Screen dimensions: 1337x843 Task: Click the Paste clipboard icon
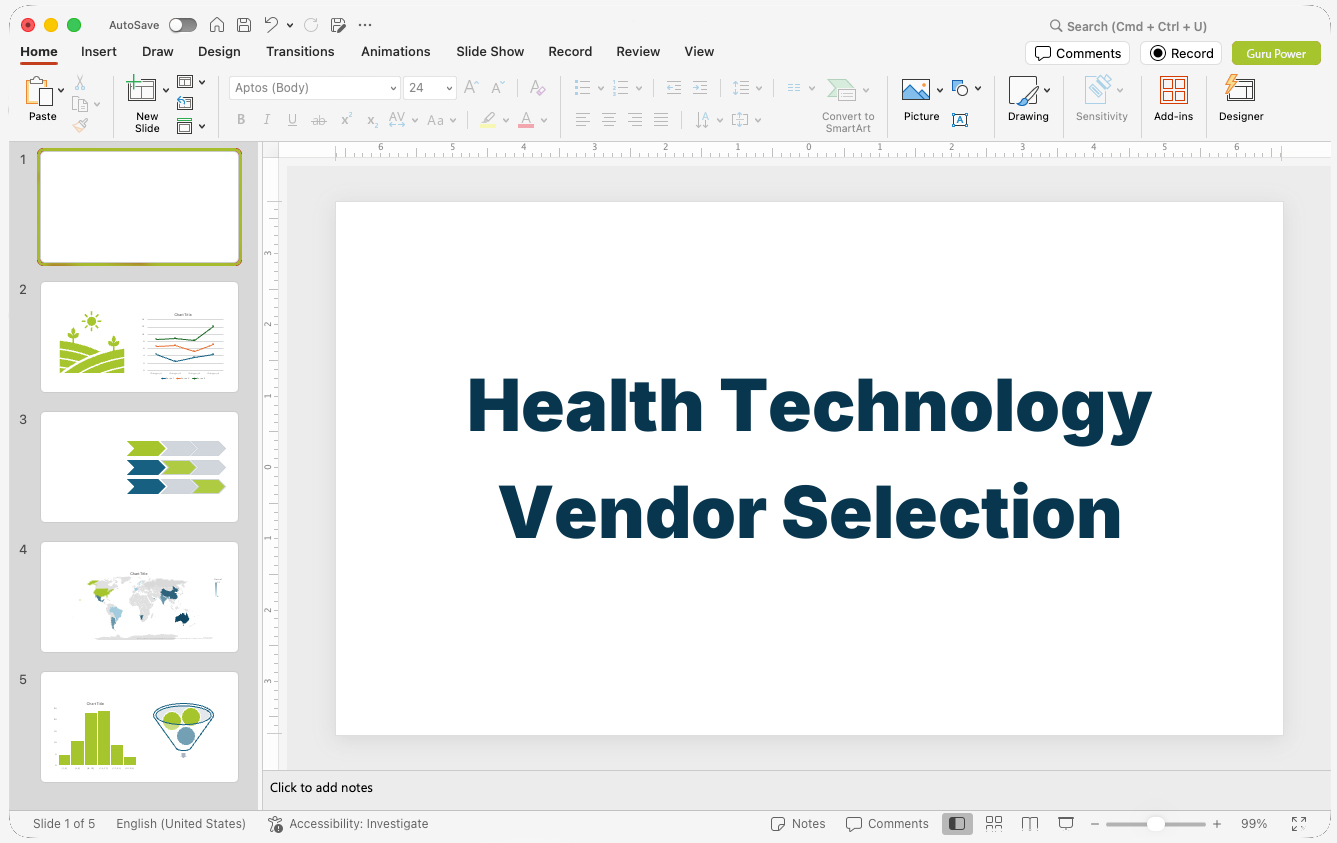(x=39, y=91)
